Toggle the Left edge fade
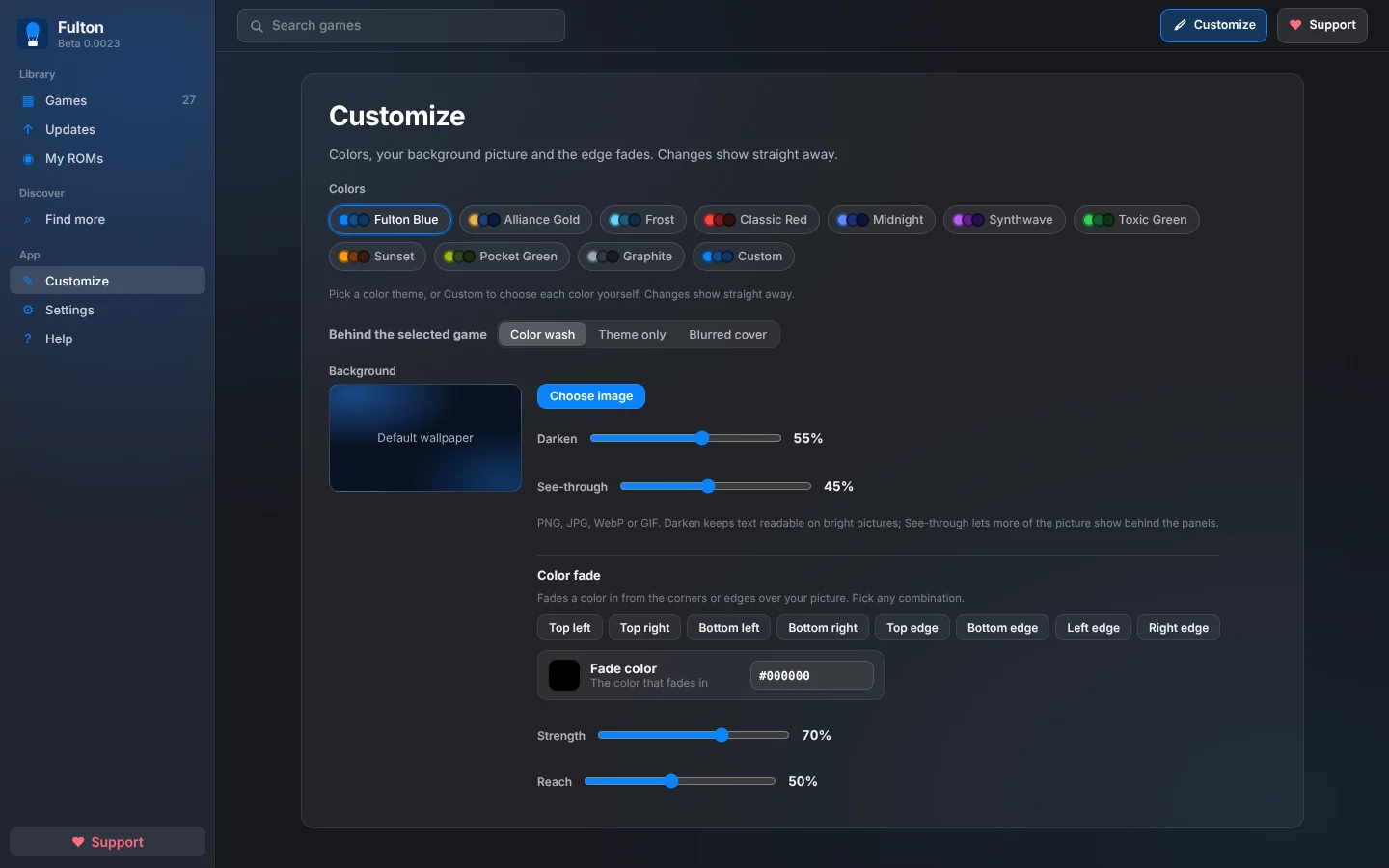The image size is (1389, 868). point(1094,628)
